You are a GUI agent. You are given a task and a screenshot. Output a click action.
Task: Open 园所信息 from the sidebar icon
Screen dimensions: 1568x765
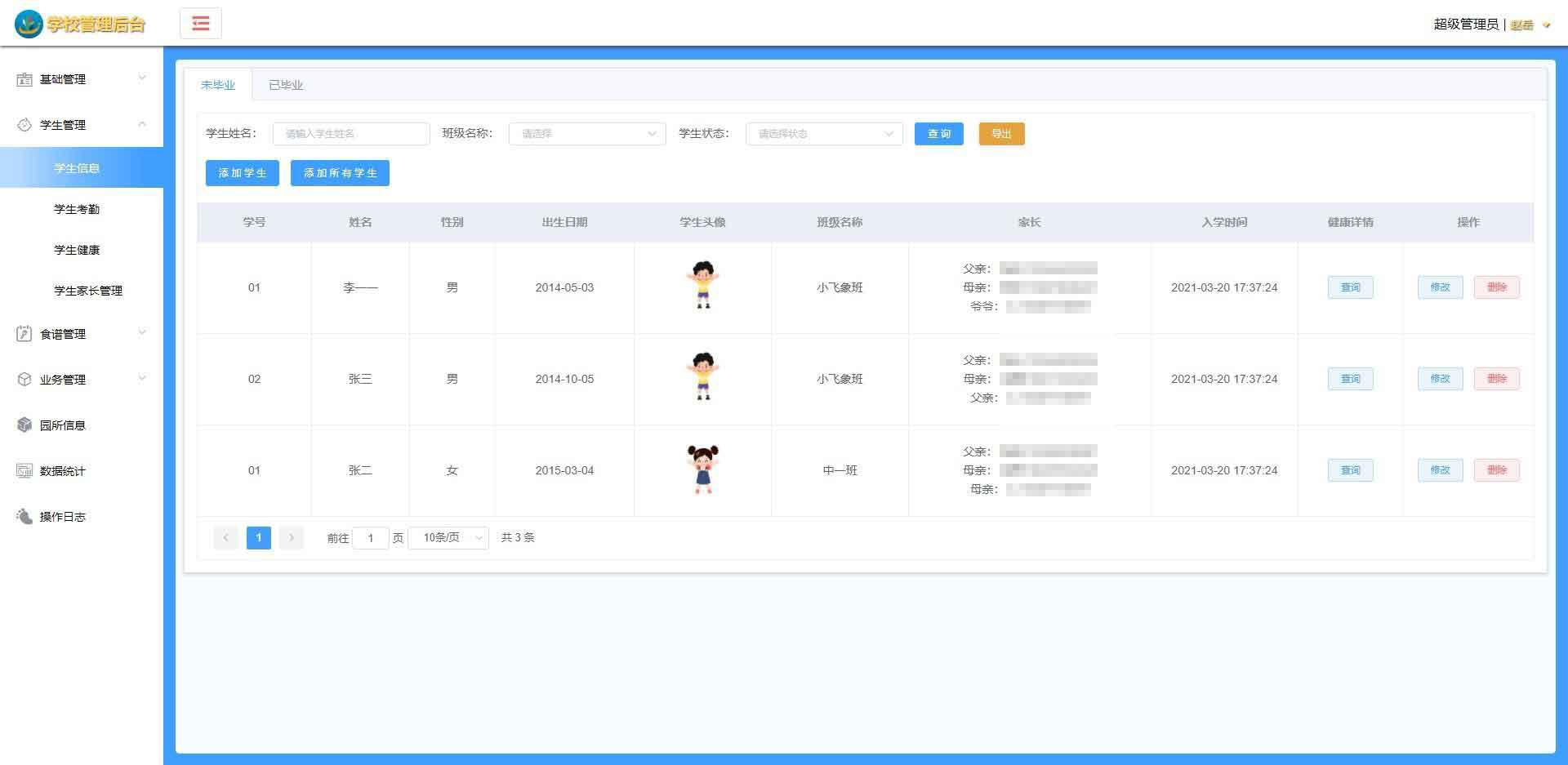24,425
